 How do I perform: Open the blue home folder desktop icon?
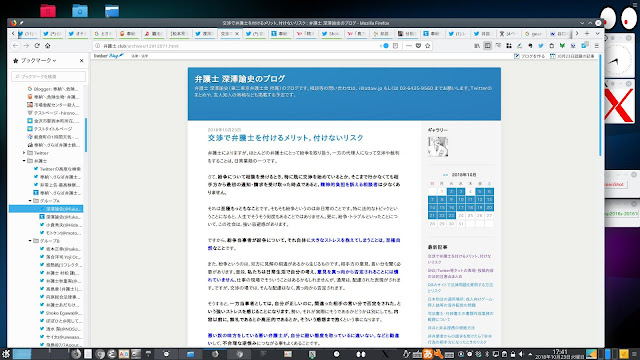[x=80, y=11]
